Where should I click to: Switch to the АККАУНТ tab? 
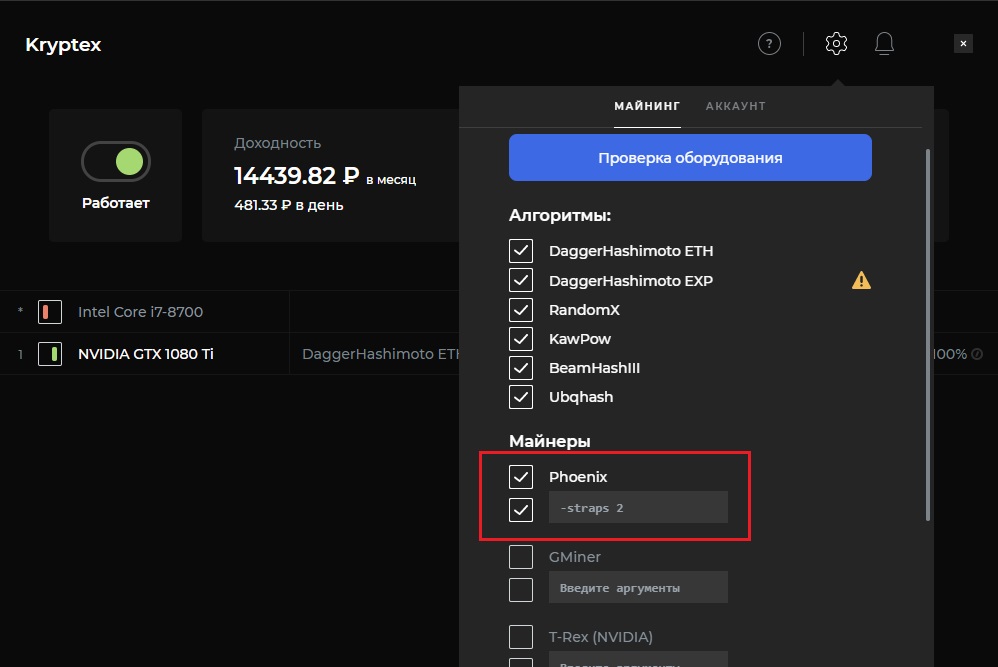[736, 106]
